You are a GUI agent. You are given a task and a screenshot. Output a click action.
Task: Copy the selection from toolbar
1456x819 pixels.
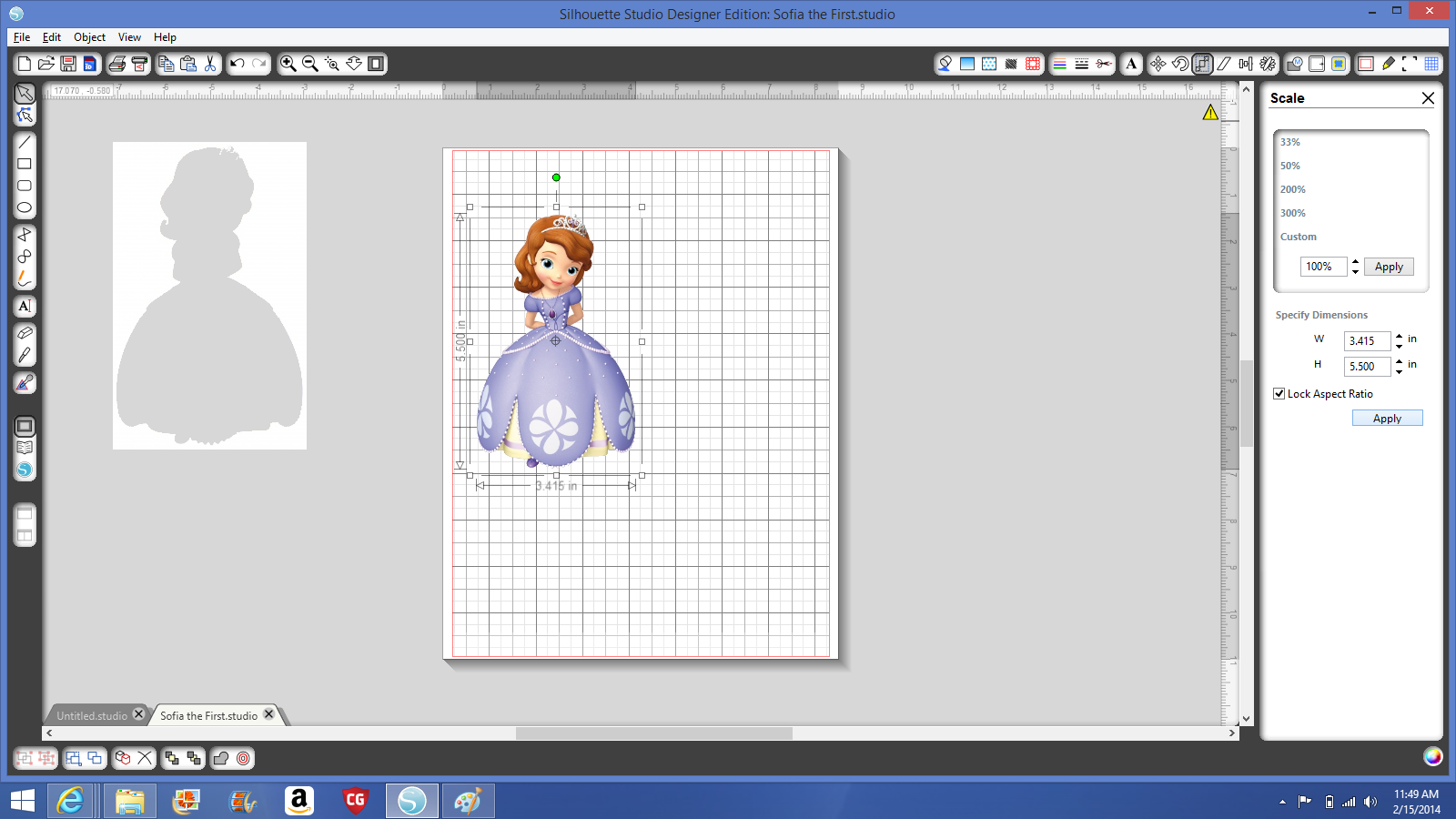tap(167, 64)
